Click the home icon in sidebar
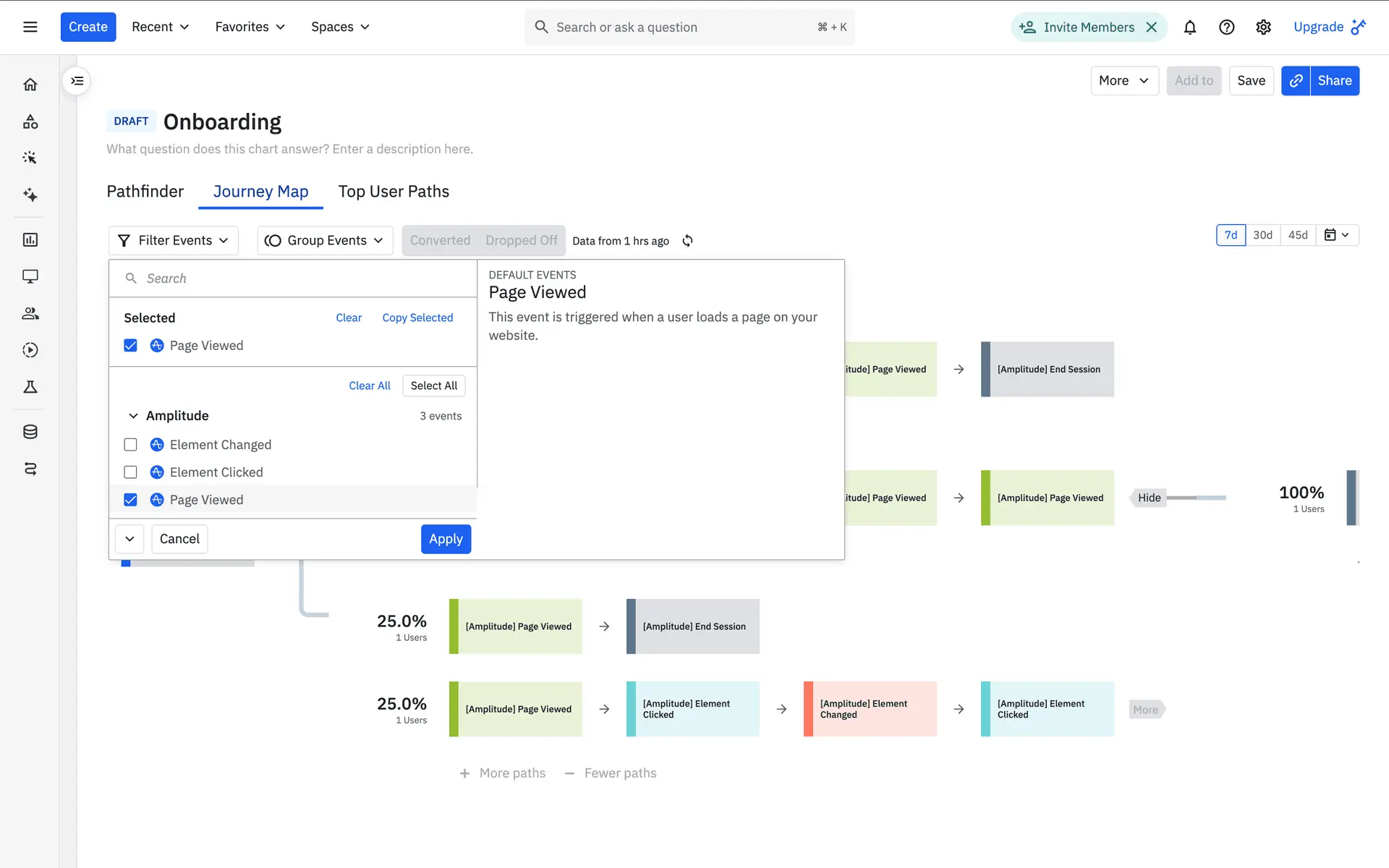The width and height of the screenshot is (1389, 868). pos(30,85)
